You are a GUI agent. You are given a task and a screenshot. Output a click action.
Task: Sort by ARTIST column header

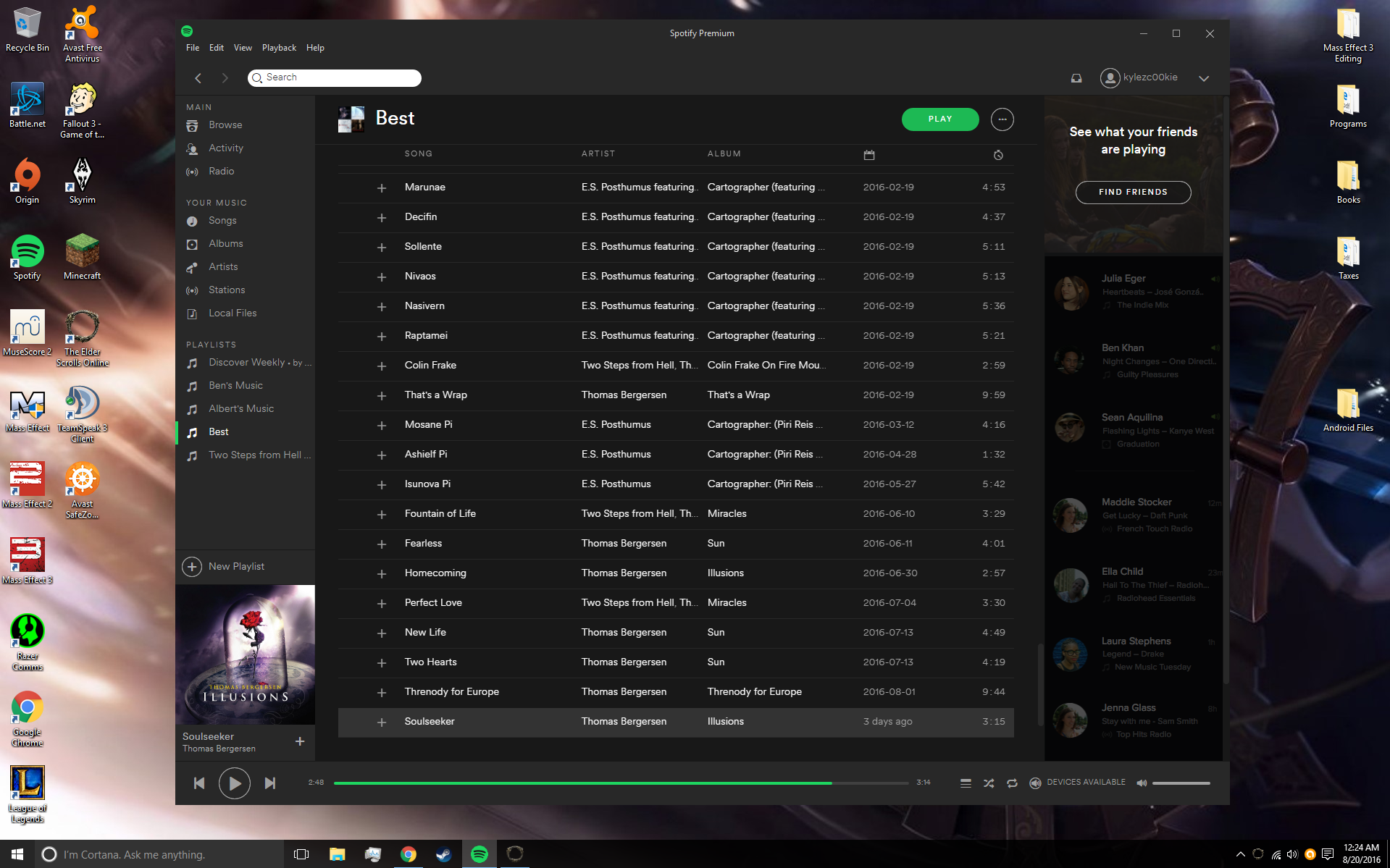pyautogui.click(x=598, y=154)
